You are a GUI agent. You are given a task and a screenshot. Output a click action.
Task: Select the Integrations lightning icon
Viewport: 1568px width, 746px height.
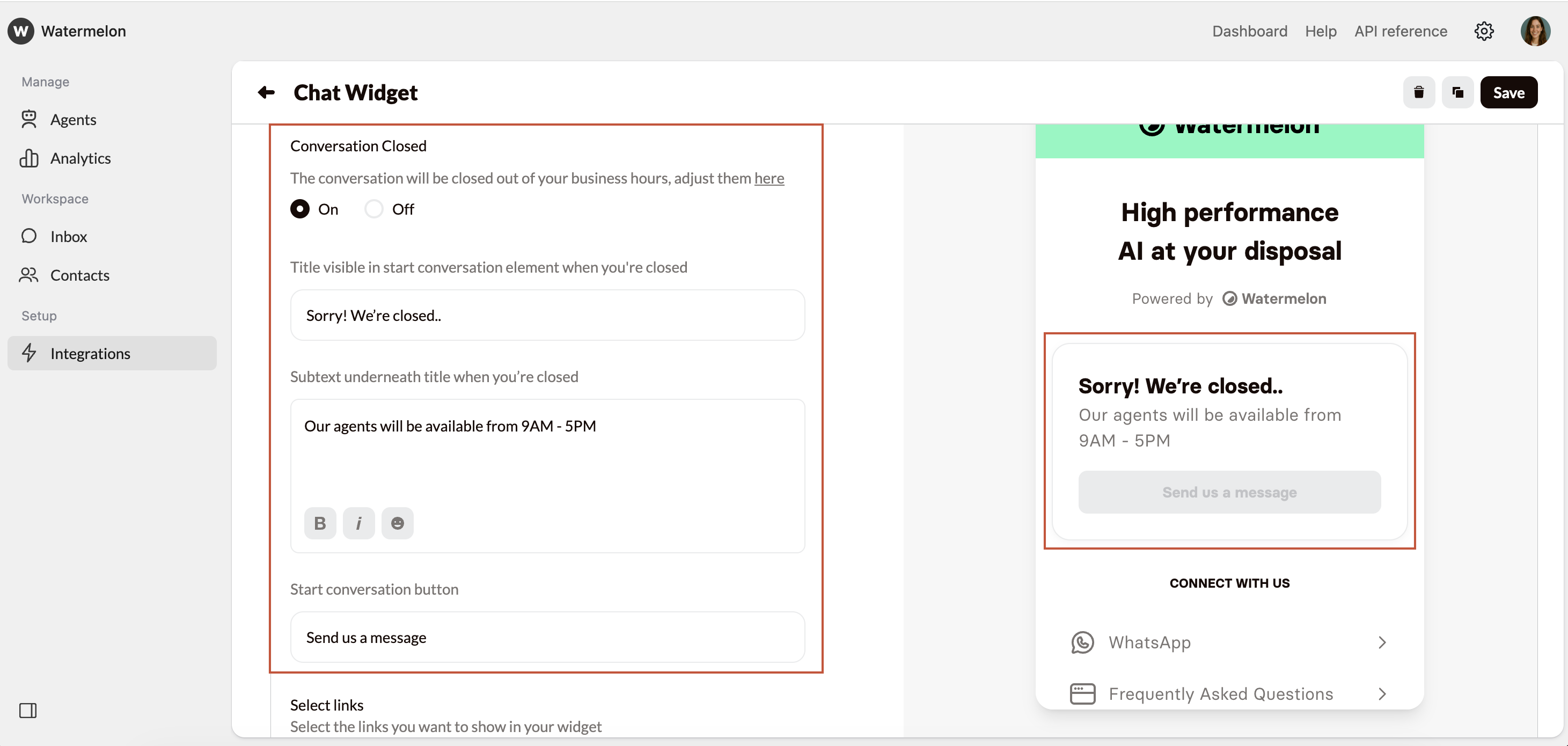(29, 353)
